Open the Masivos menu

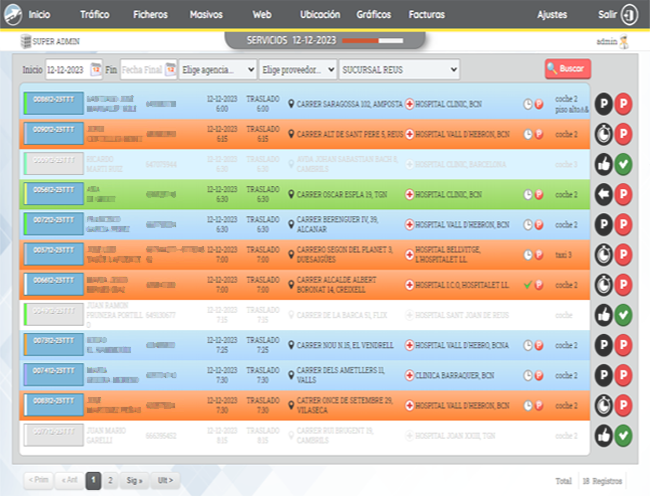click(206, 15)
